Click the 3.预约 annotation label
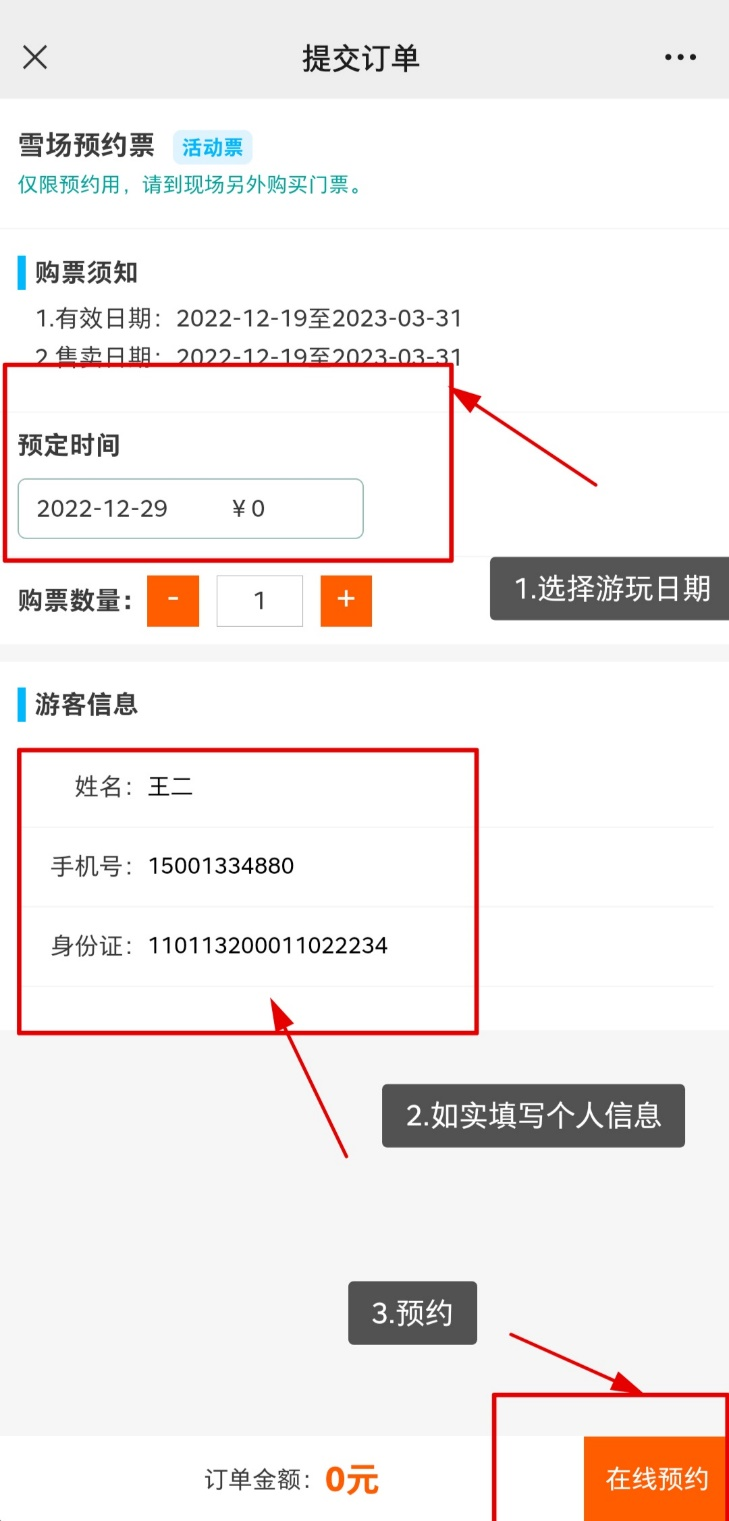The height and width of the screenshot is (1521, 729). [412, 1312]
